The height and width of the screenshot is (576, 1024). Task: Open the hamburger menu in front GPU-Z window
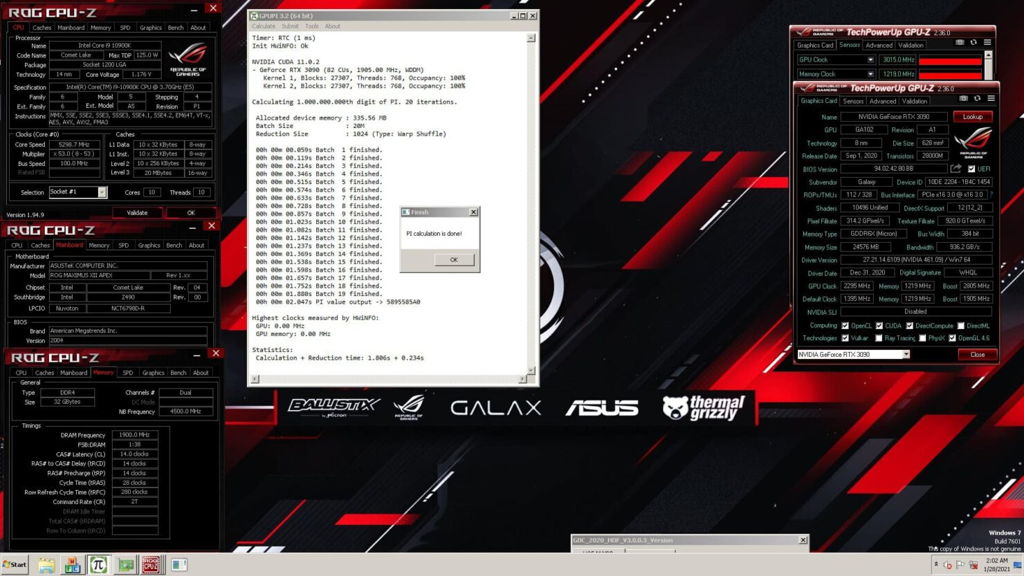coord(991,99)
